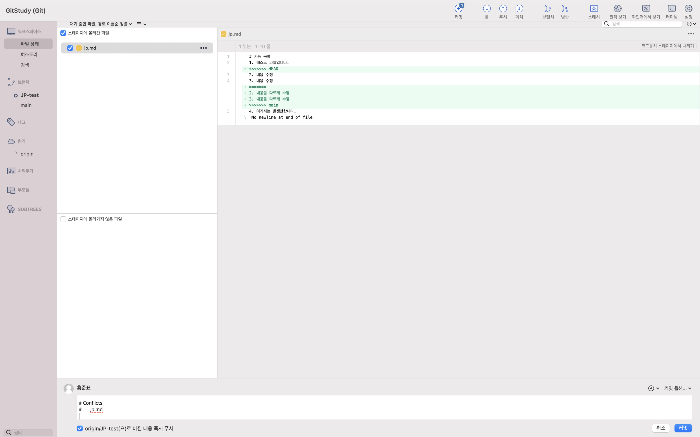This screenshot has width=700, height=437.
Task: Click the current-branch circle marker beside JP-test
Action: point(16,96)
